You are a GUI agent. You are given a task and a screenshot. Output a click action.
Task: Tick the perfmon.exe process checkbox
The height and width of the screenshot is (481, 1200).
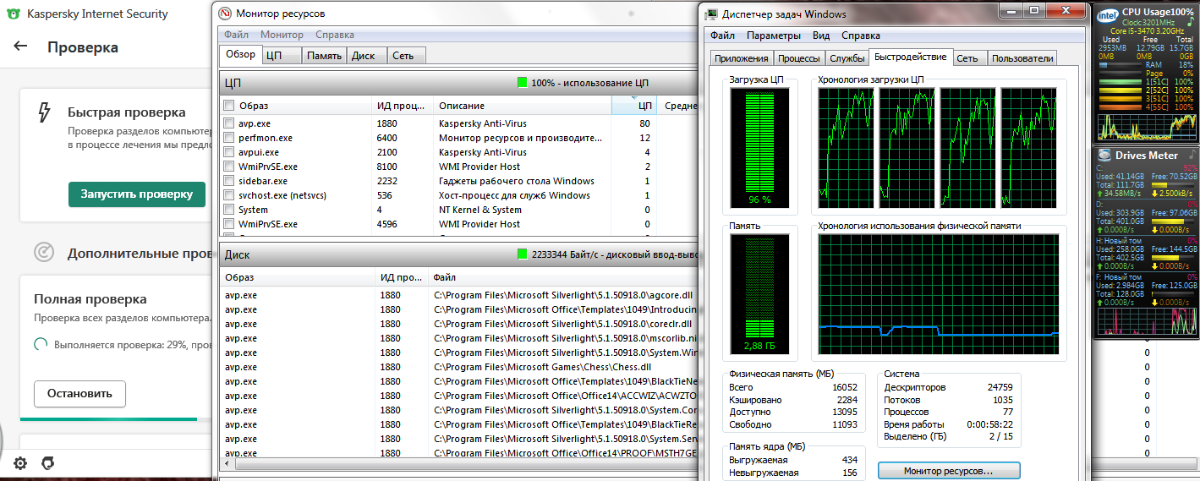229,138
